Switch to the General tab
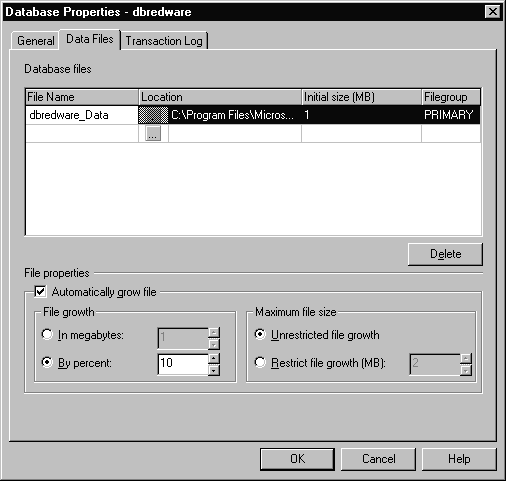 [x=36, y=41]
